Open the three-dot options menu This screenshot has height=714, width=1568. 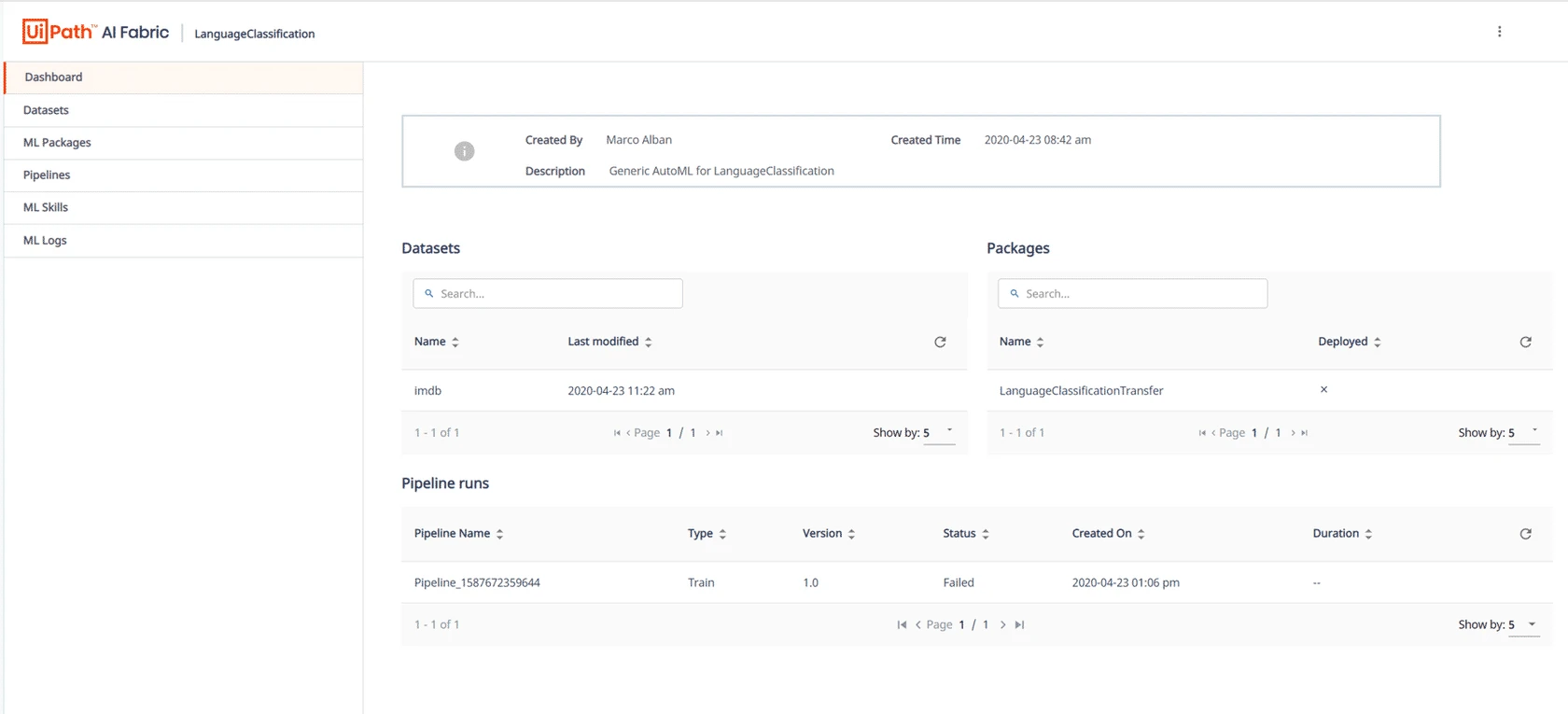click(1499, 32)
